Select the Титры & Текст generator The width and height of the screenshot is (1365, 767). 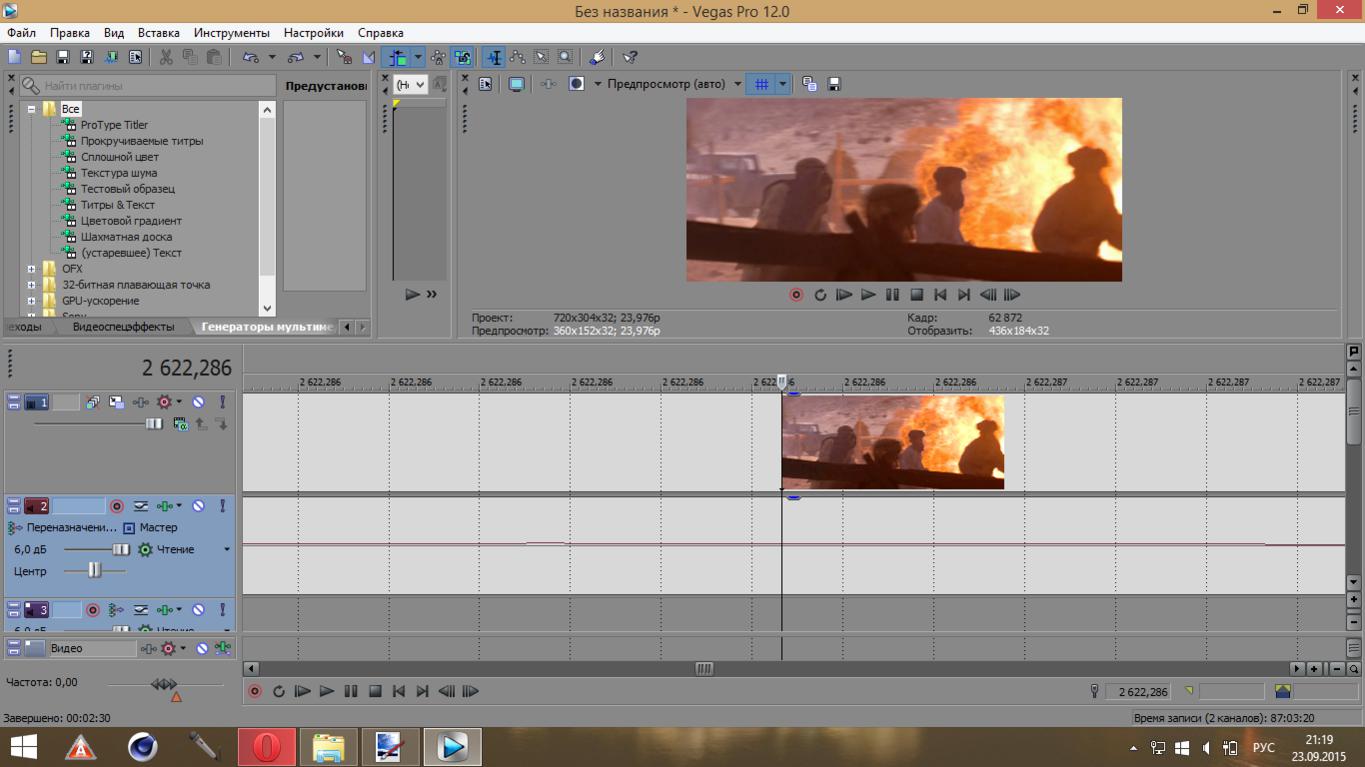[x=117, y=205]
